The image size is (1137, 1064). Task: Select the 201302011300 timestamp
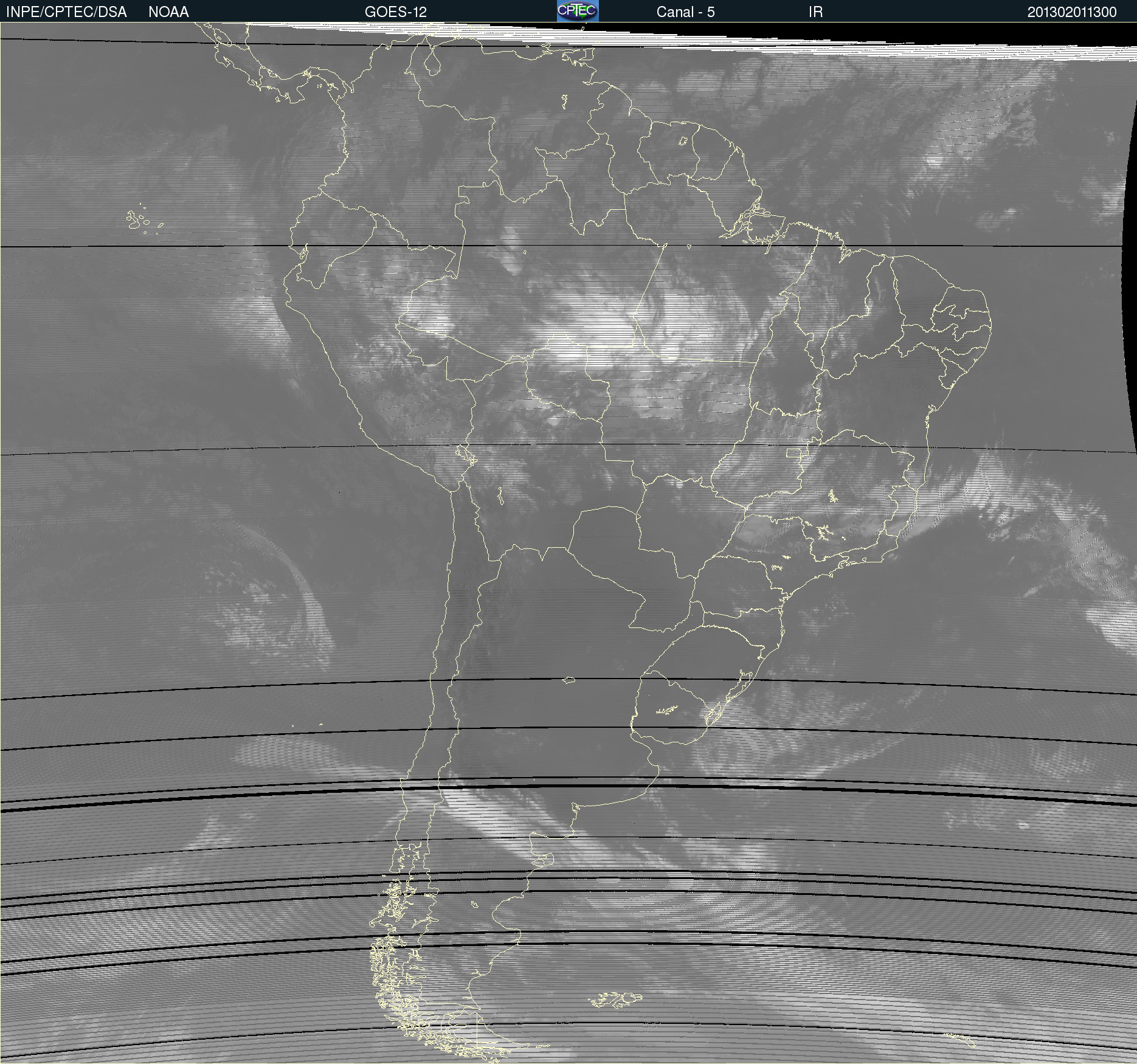point(1072,12)
